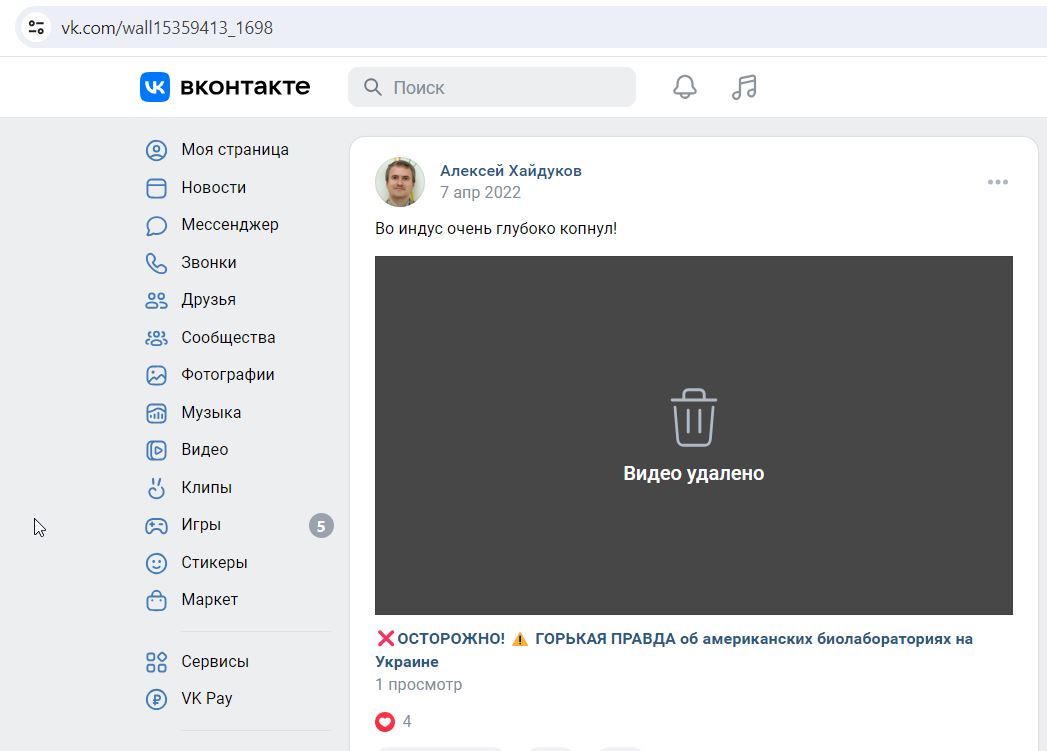Click the magnifier icon in search box
The image size is (1047, 751).
373,87
